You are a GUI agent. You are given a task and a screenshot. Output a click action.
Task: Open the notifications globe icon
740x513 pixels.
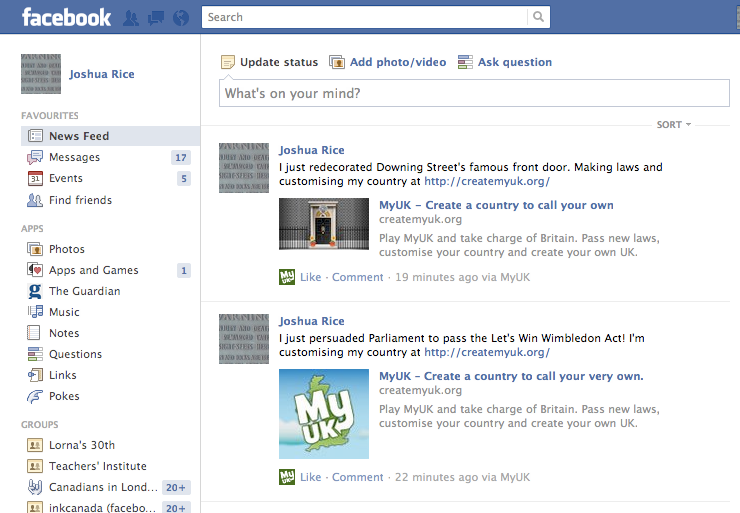181,18
